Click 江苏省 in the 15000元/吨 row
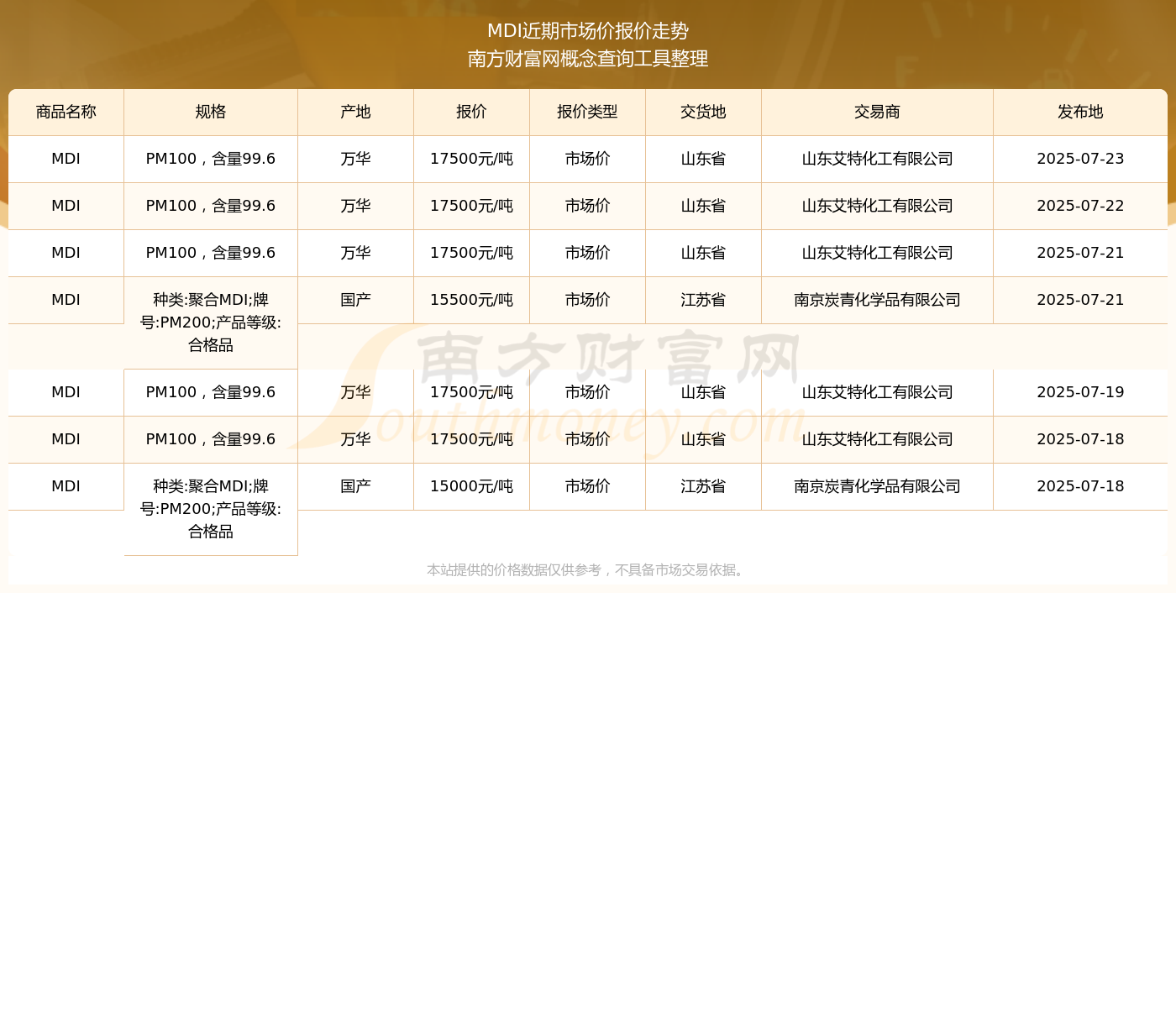This screenshot has width=1176, height=1012. pos(704,486)
